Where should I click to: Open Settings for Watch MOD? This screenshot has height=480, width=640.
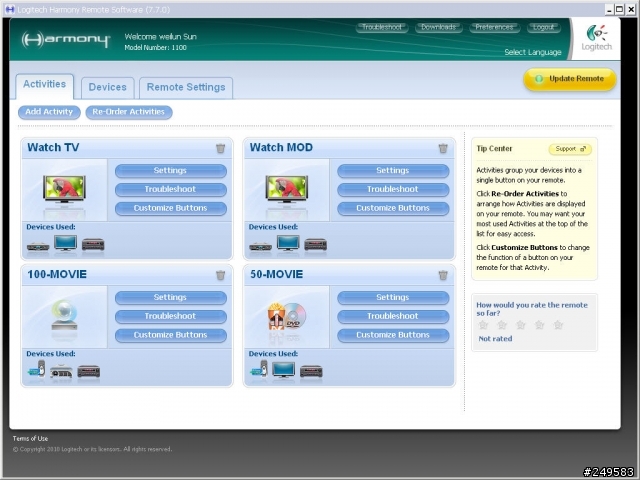tap(393, 171)
